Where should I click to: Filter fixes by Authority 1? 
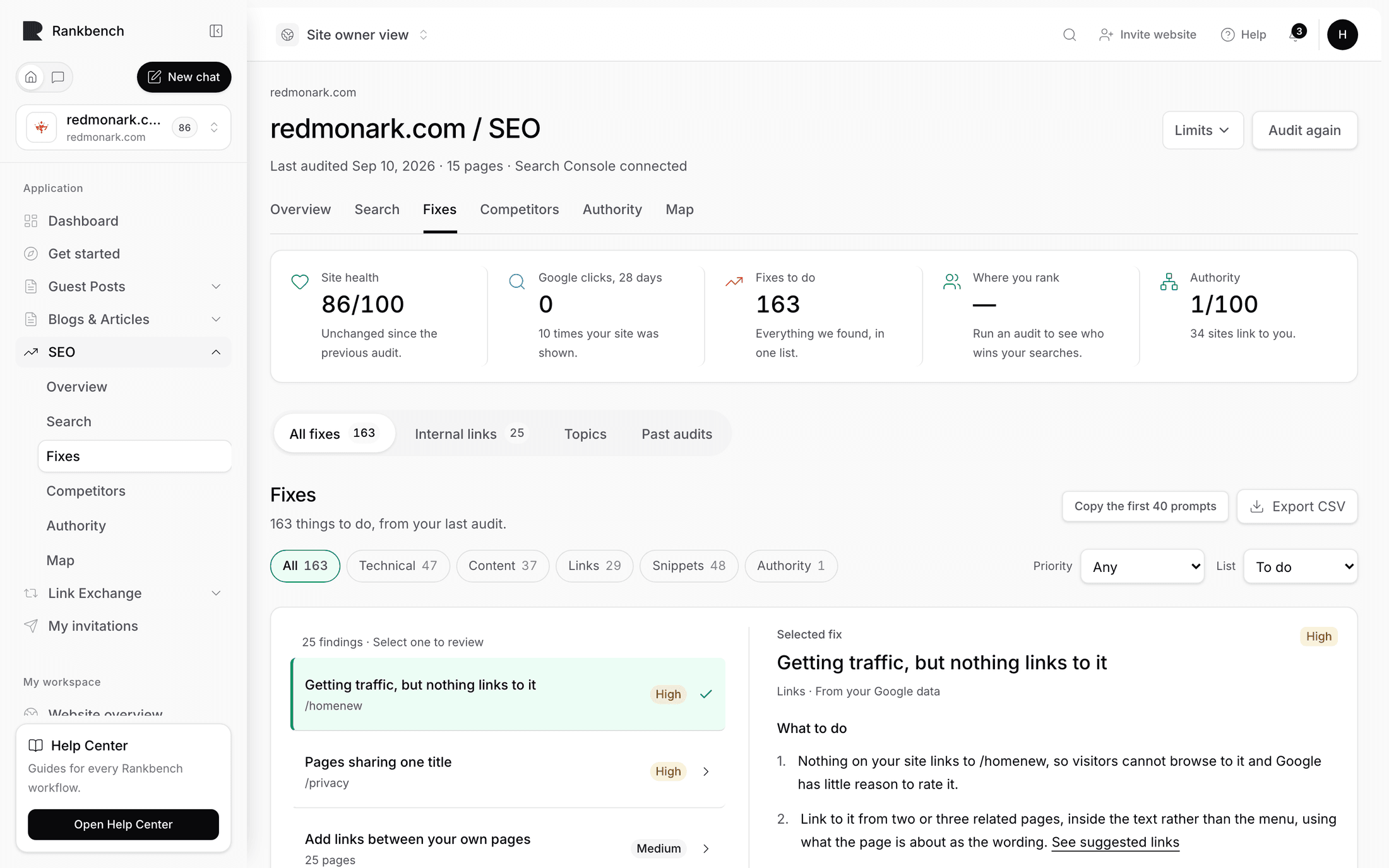pos(791,566)
